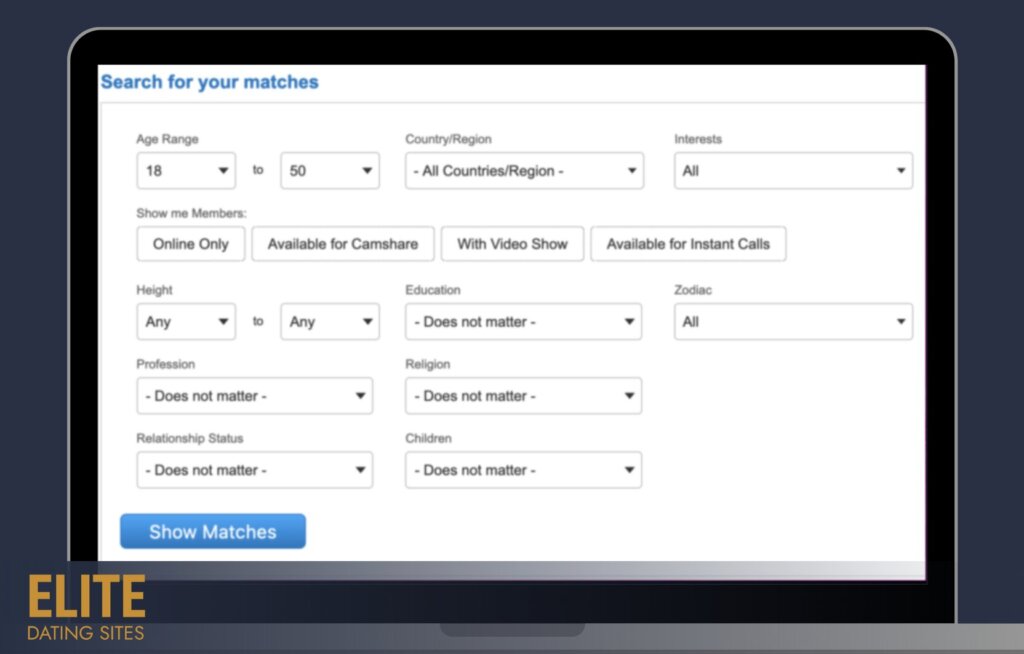The height and width of the screenshot is (654, 1024).
Task: Click the Elite Dating Sites logo
Action: click(x=87, y=607)
